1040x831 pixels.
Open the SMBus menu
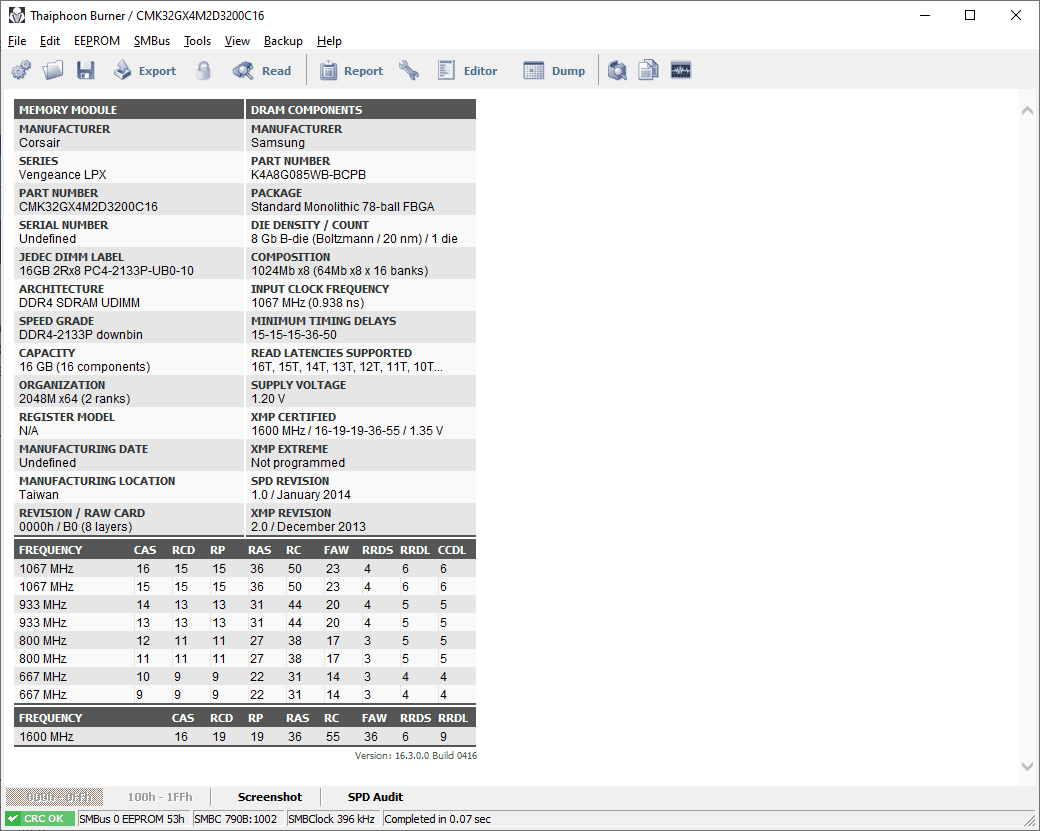tap(152, 41)
